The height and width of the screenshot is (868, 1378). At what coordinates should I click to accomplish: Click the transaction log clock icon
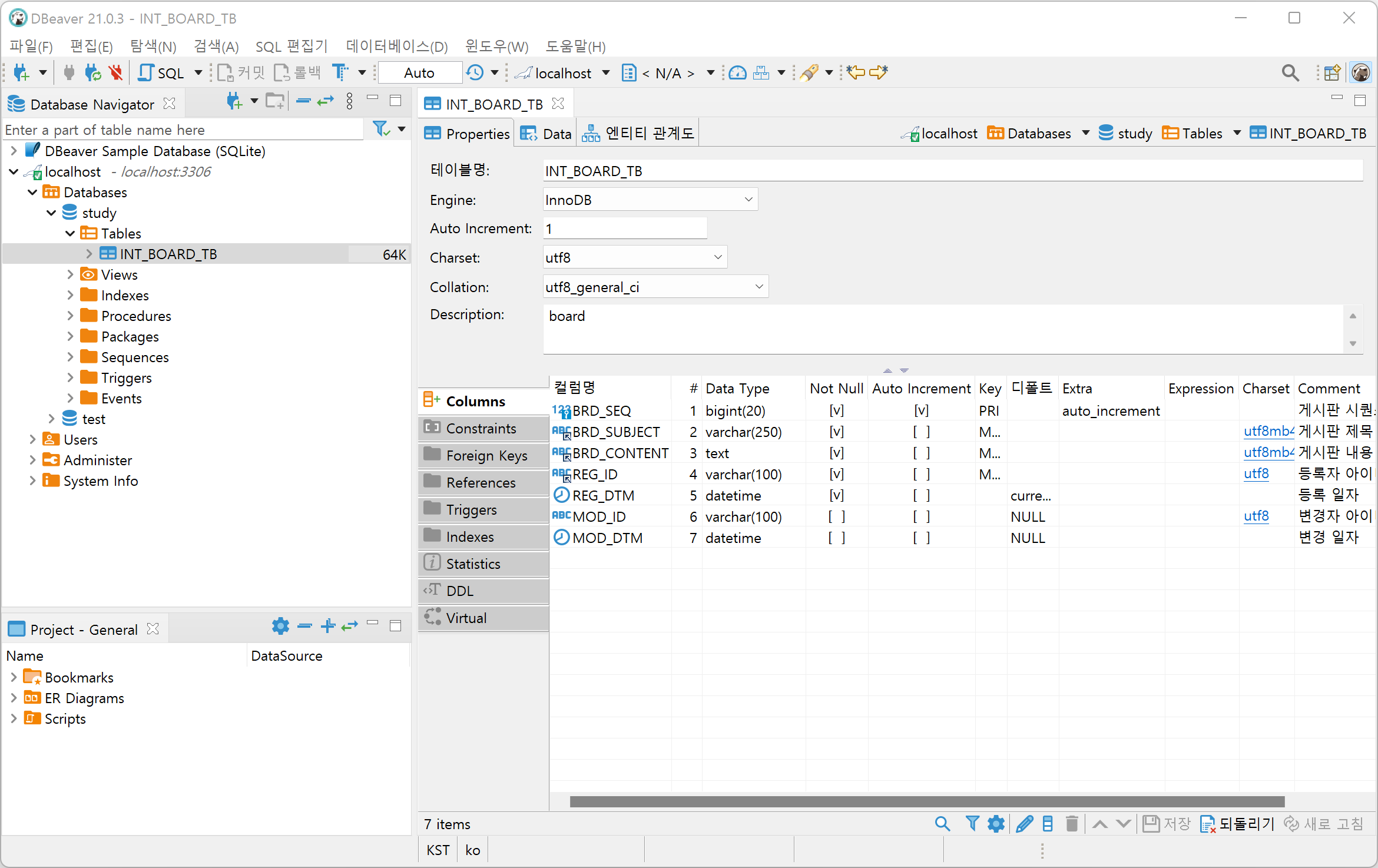pos(475,72)
